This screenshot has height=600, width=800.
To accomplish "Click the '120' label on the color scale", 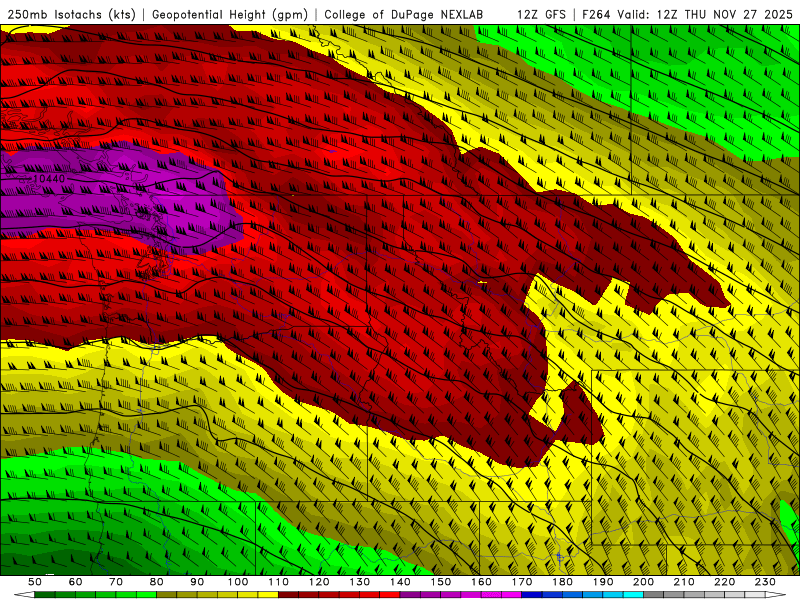I will pyautogui.click(x=319, y=582).
